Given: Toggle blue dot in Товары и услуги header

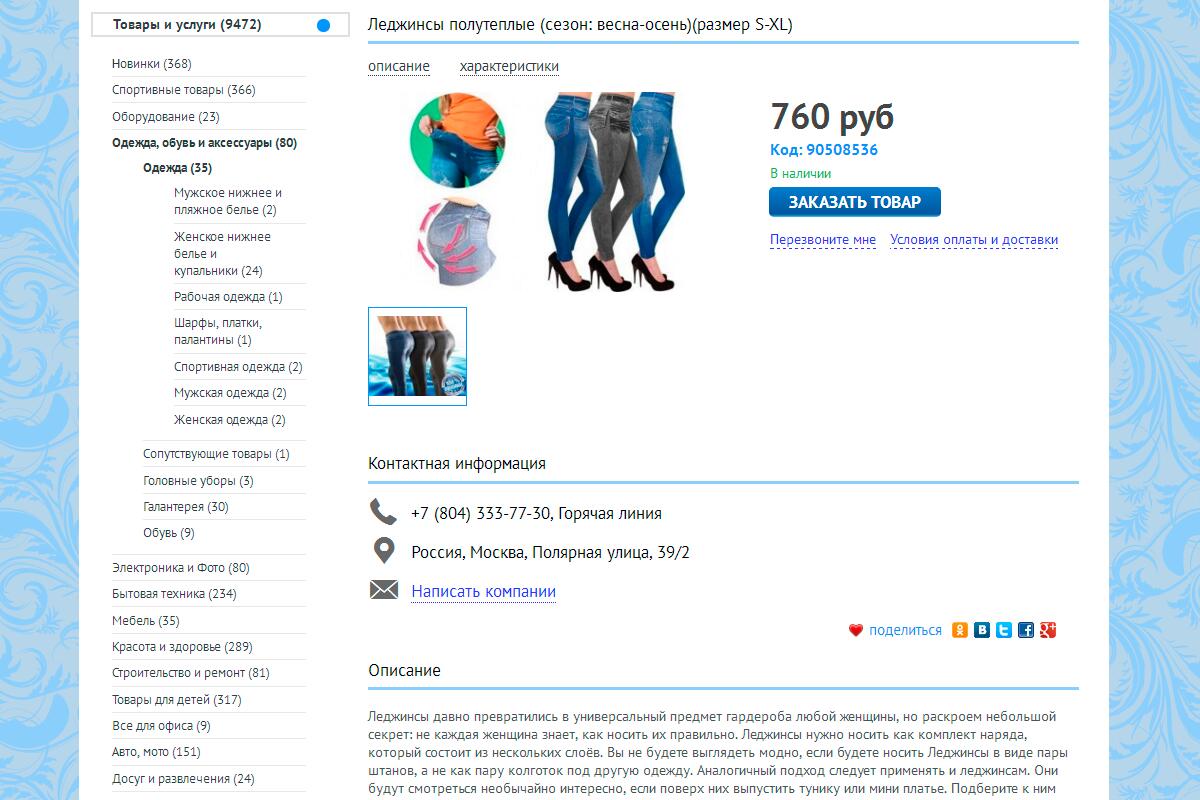Looking at the screenshot, I should point(323,25).
